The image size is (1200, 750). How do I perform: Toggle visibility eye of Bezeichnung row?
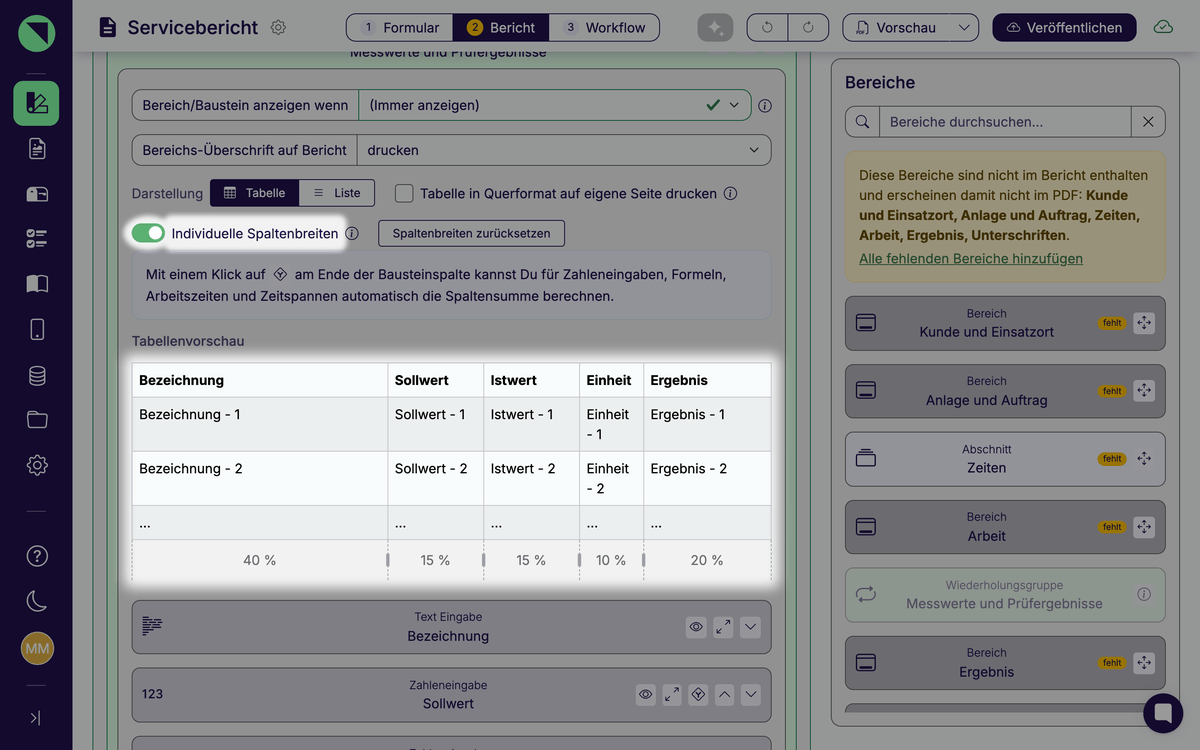pos(696,627)
